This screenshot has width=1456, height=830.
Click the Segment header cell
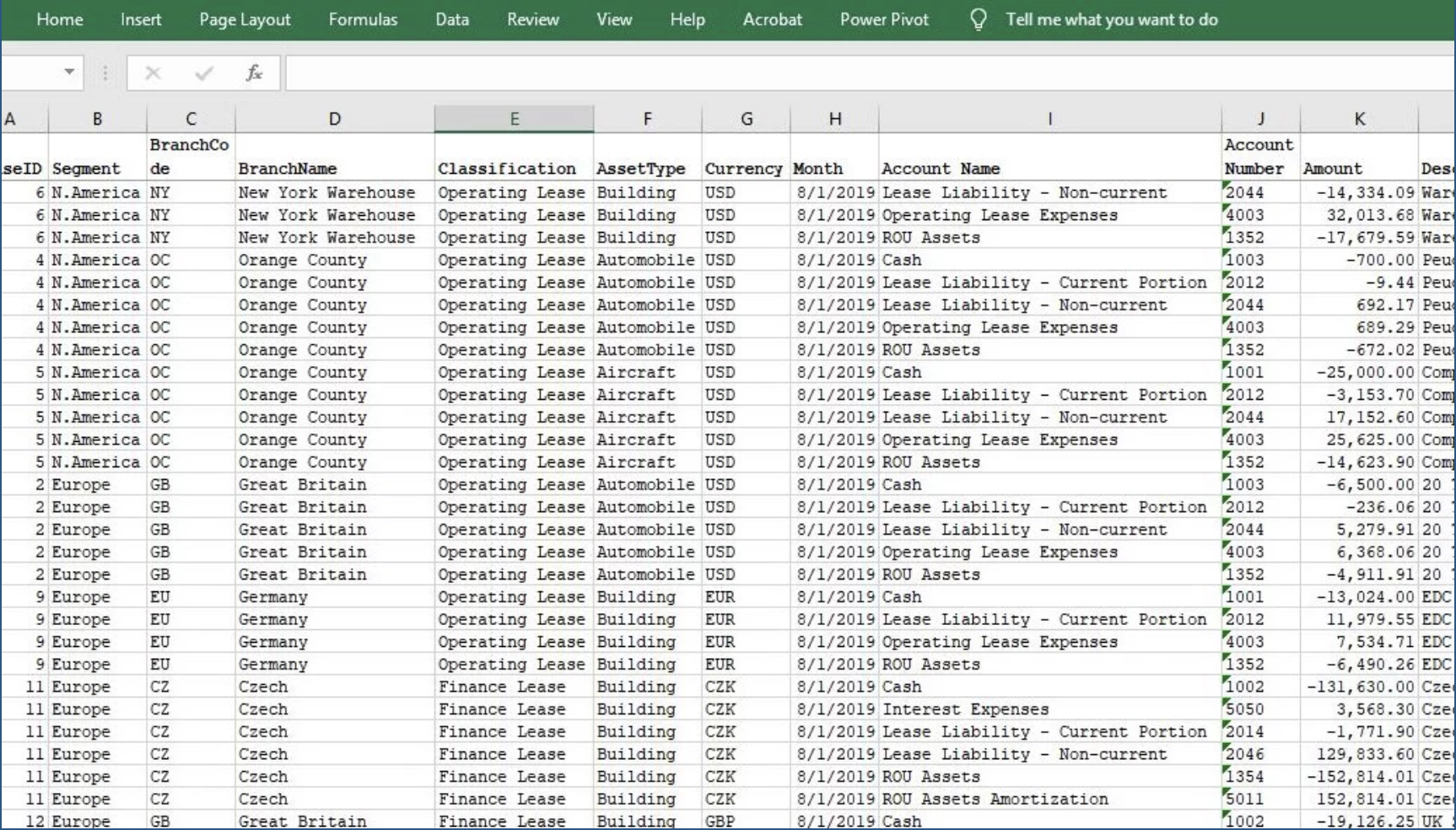pyautogui.click(x=97, y=157)
